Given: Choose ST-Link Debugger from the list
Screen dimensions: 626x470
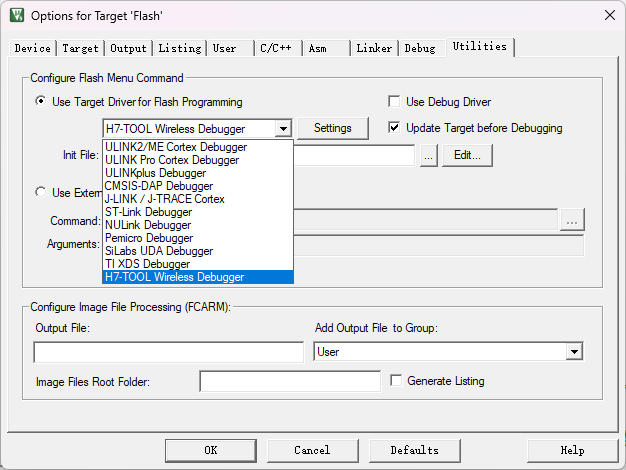Looking at the screenshot, I should click(x=198, y=212).
